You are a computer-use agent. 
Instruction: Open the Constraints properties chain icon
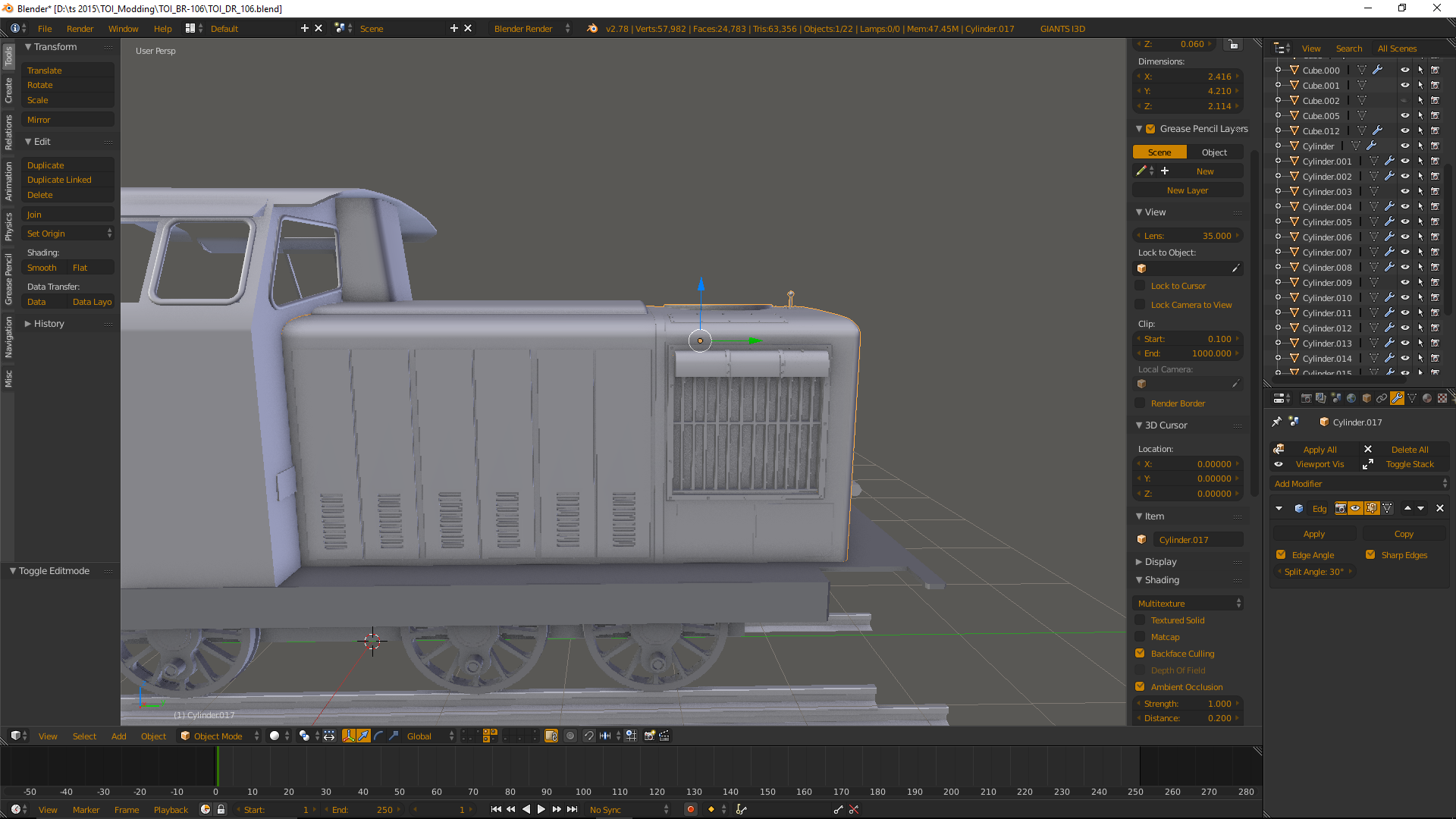1382,398
